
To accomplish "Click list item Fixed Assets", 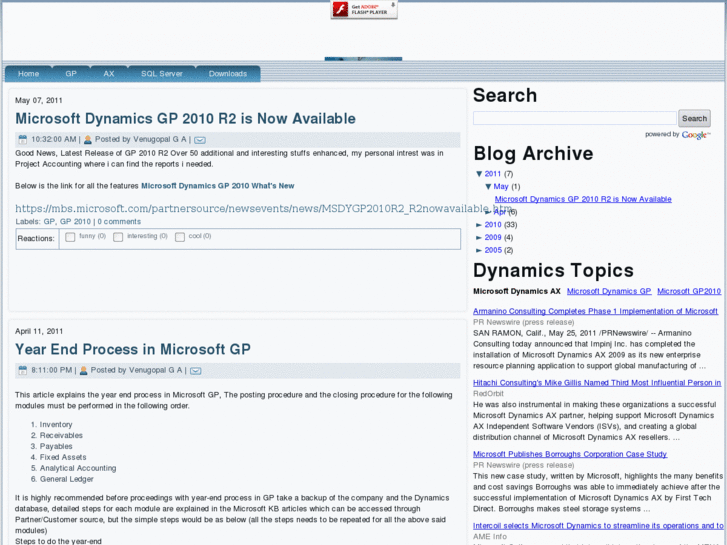I will [x=63, y=457].
